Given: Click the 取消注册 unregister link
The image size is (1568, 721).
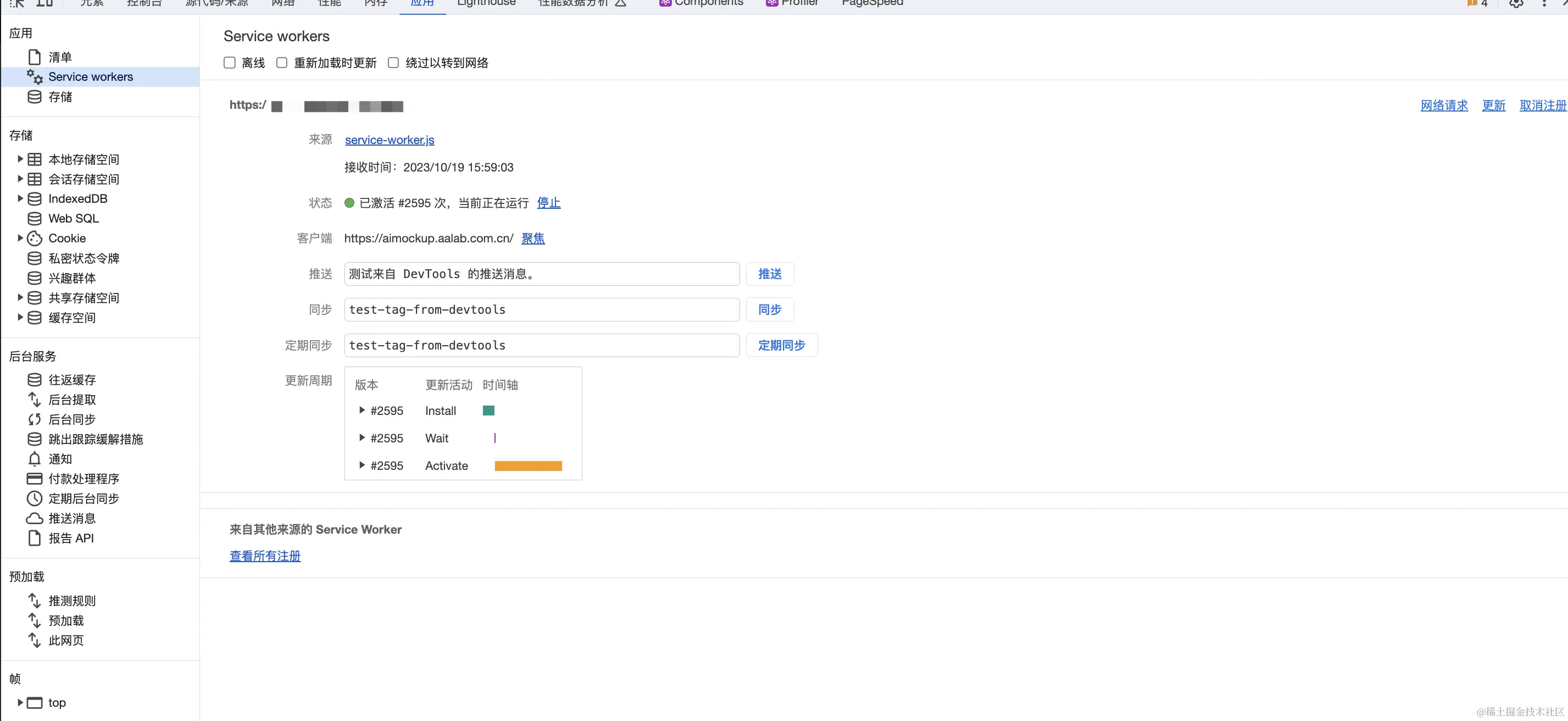Looking at the screenshot, I should click(1542, 106).
